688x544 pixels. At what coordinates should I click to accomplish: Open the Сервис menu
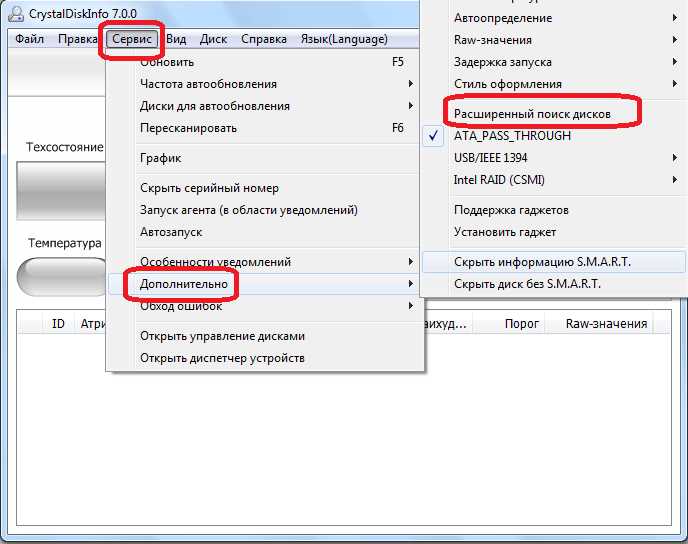click(132, 39)
